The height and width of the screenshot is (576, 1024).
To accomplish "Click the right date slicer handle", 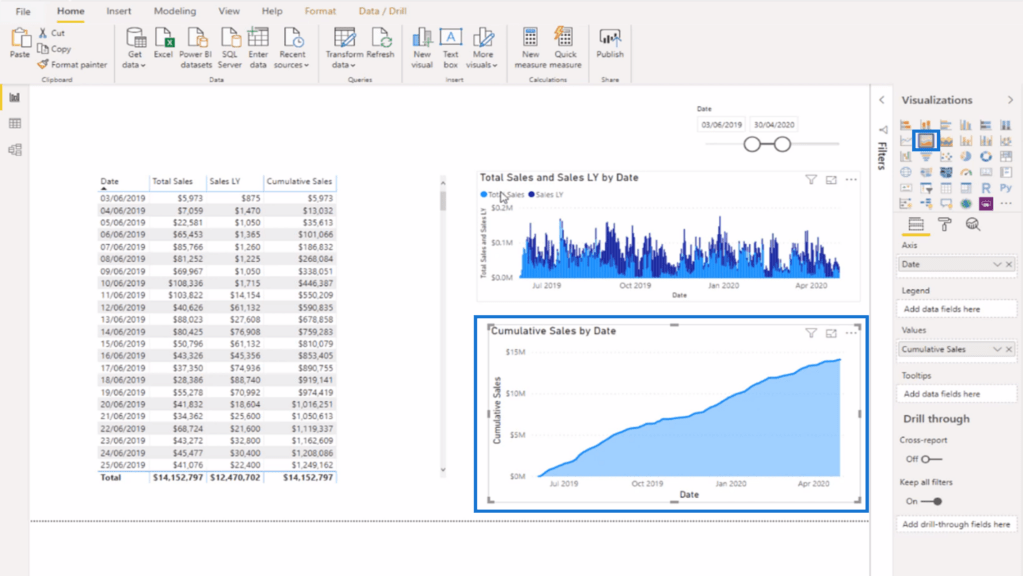I will point(782,144).
